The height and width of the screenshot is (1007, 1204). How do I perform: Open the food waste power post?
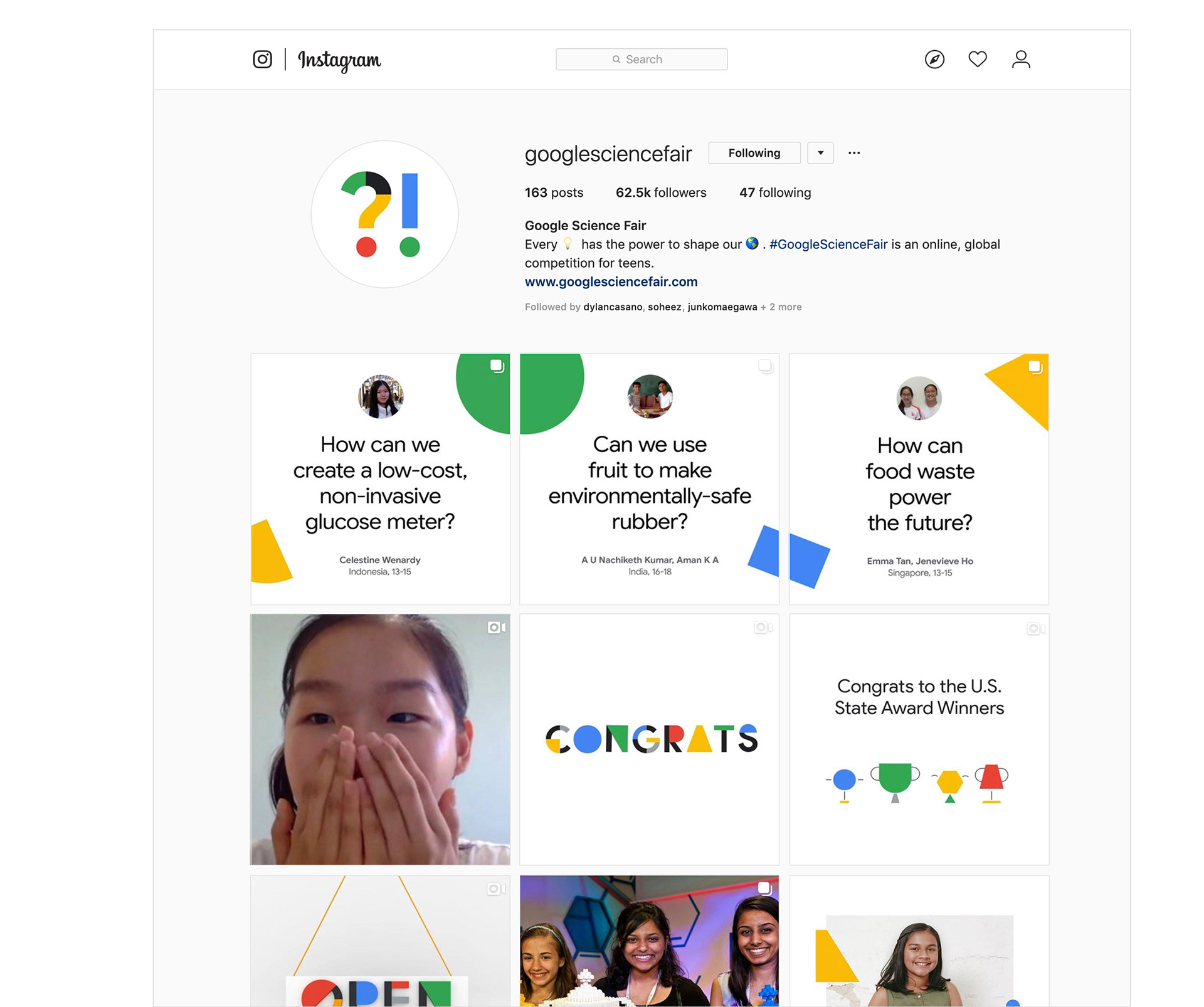tap(919, 479)
